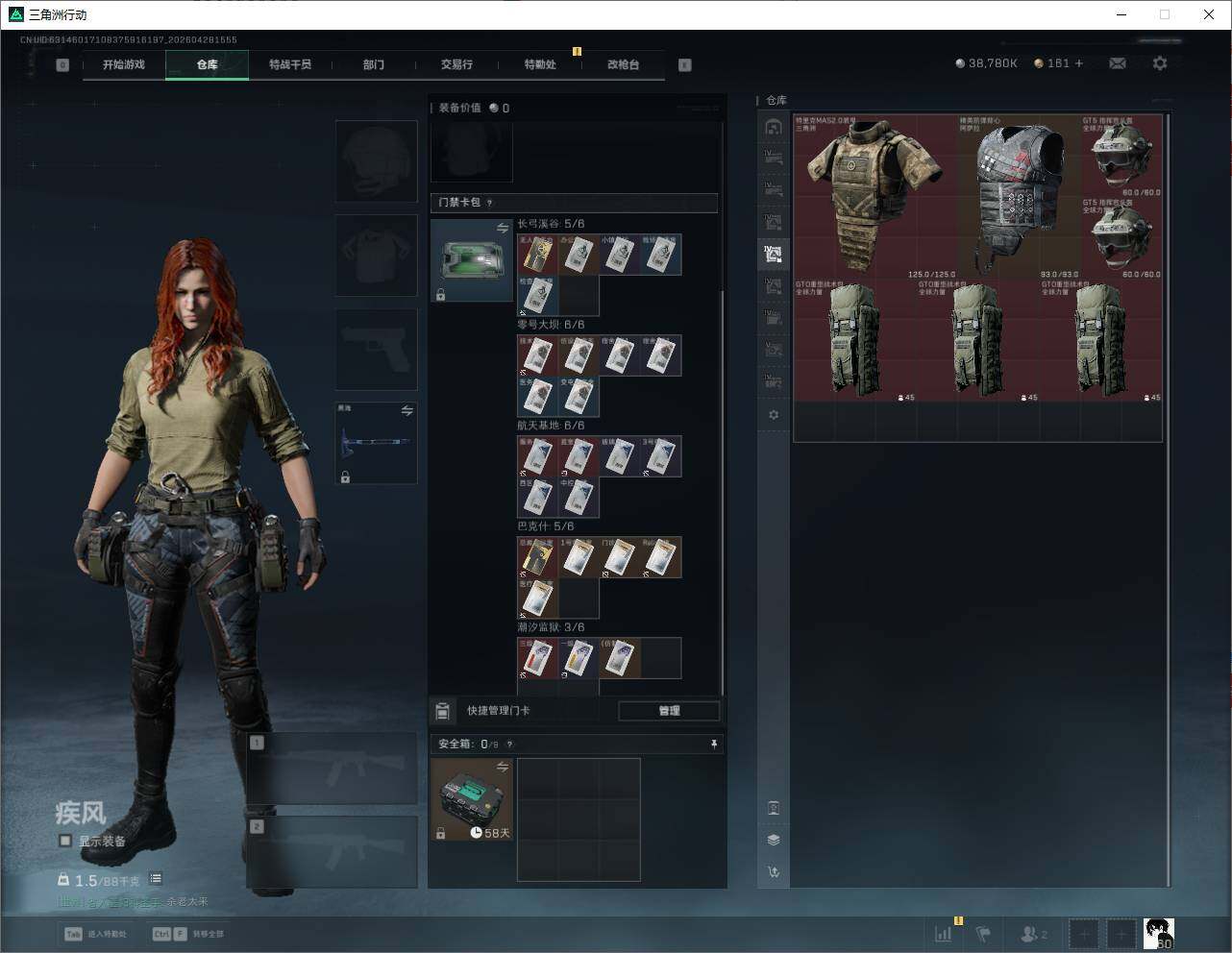This screenshot has height=953, width=1232.
Task: Open the 部门 tab
Action: click(374, 64)
